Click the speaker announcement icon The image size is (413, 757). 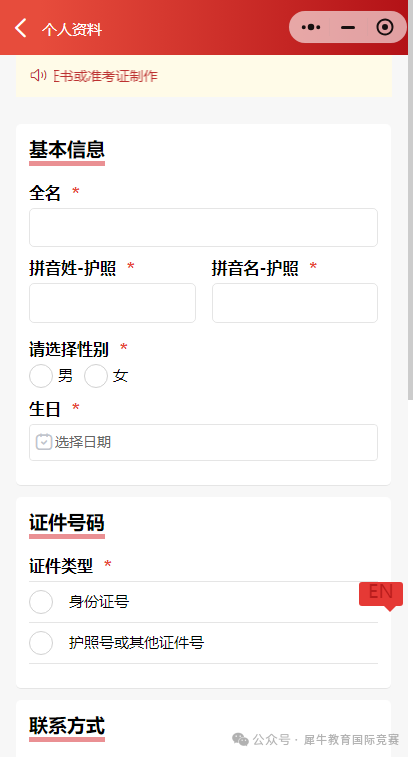[38, 75]
